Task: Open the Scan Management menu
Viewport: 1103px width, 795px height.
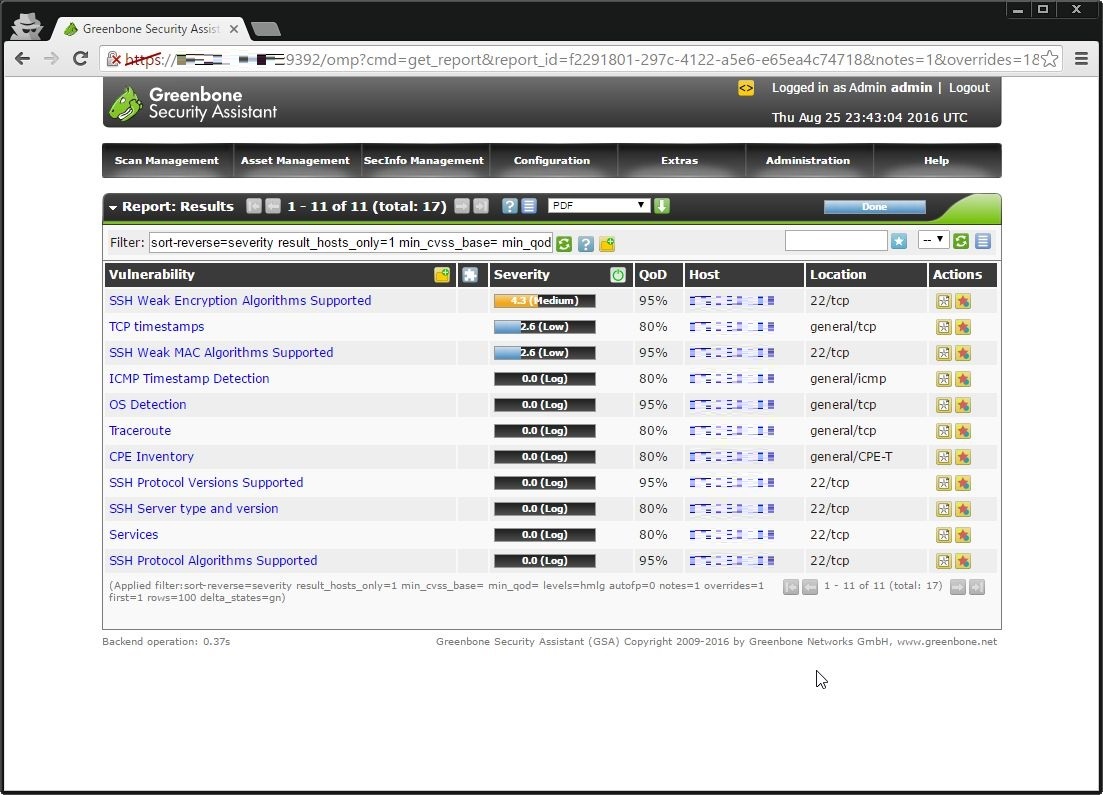Action: click(x=166, y=160)
